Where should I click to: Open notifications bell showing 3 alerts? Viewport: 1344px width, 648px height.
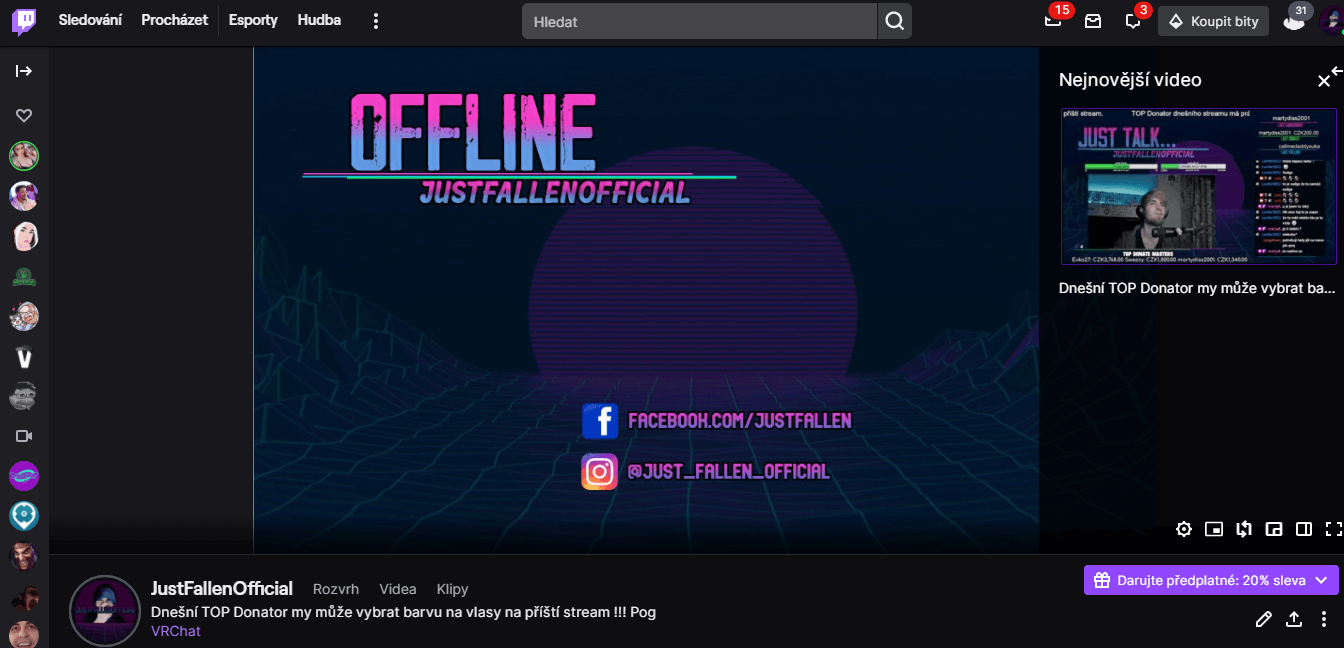tap(1131, 21)
